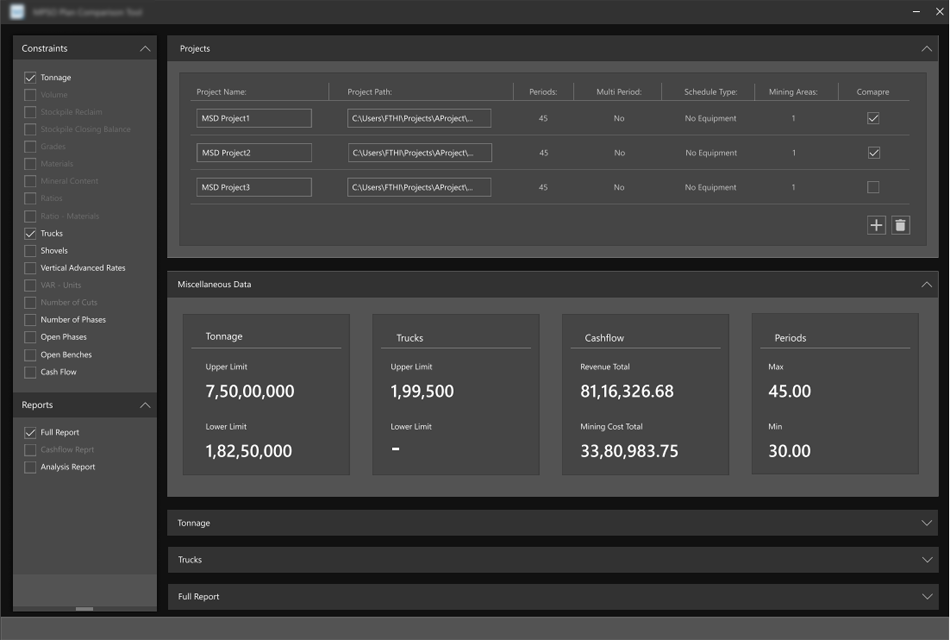
Task: Collapse the Miscellaneous Data section
Action: [927, 285]
